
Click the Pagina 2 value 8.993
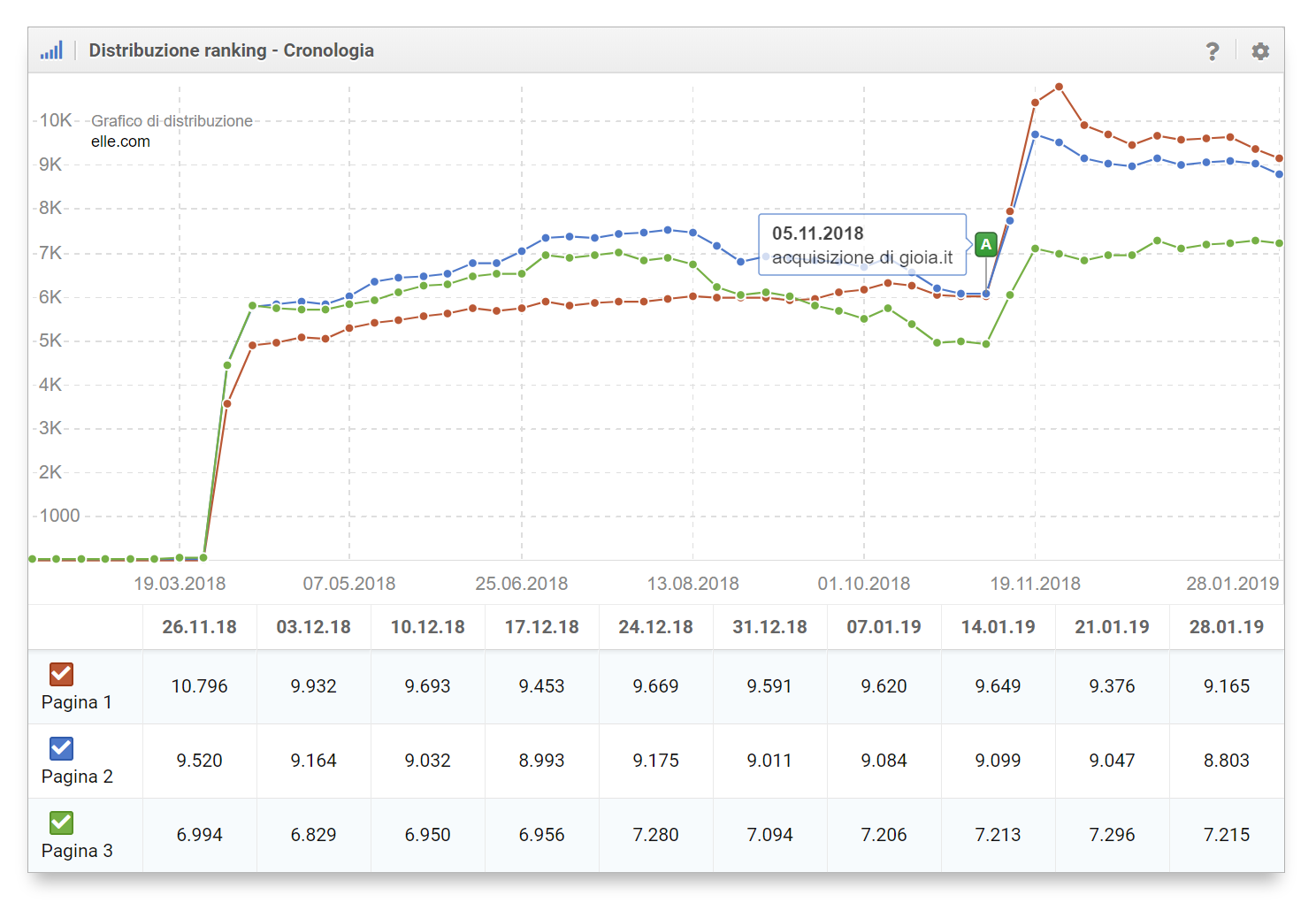coord(541,761)
